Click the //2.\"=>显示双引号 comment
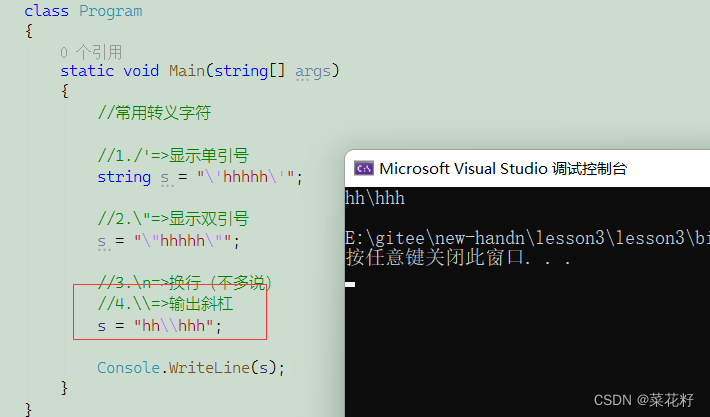Viewport: 710px width, 417px height. pyautogui.click(x=173, y=219)
